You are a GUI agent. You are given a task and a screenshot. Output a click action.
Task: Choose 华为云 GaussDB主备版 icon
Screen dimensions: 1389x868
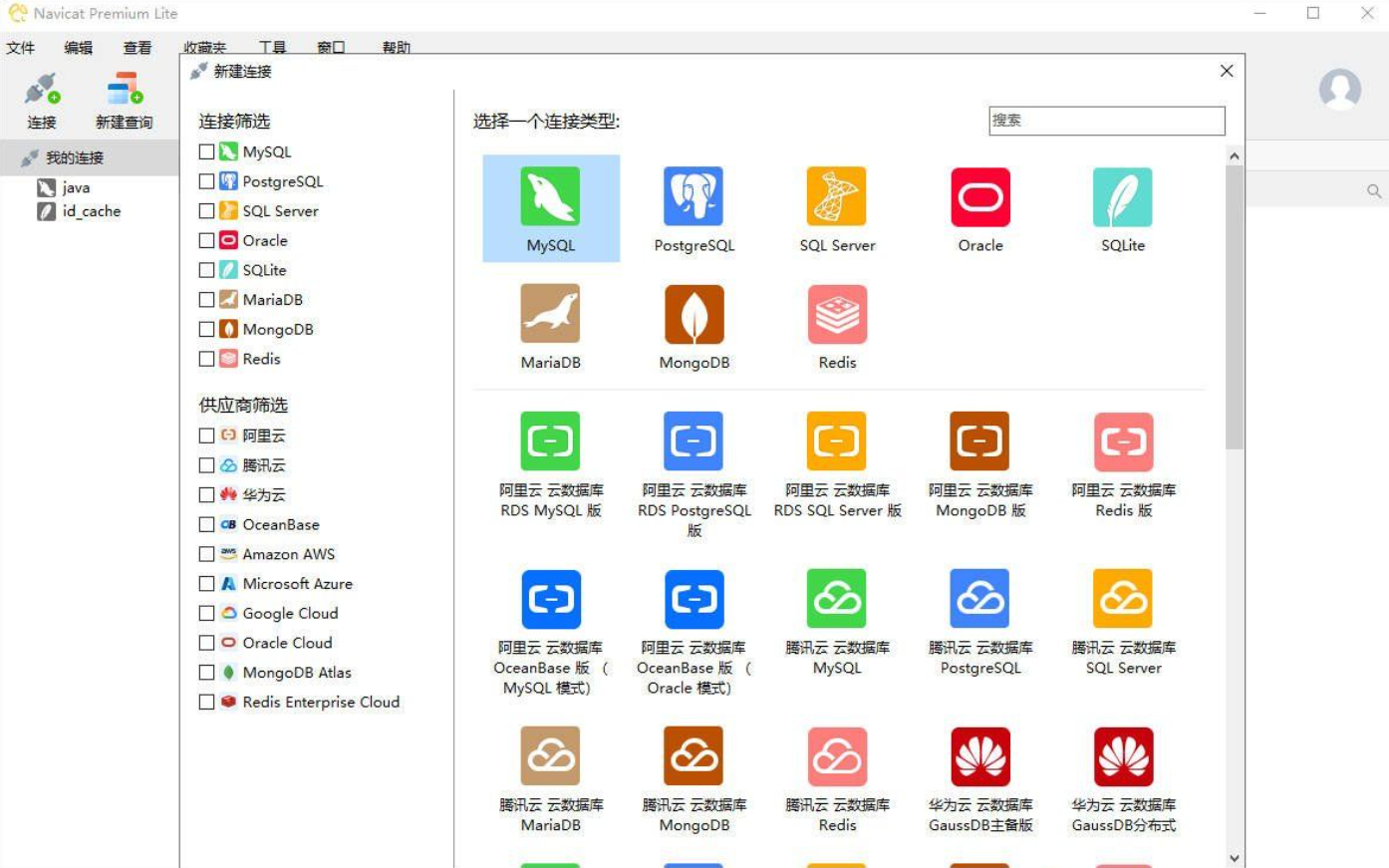[980, 756]
